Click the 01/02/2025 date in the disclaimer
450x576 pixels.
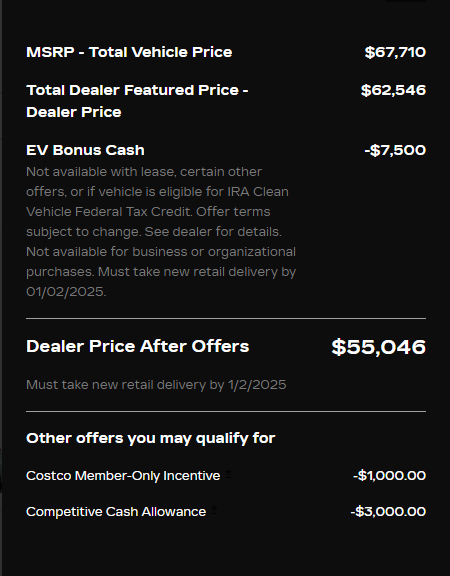pos(66,292)
